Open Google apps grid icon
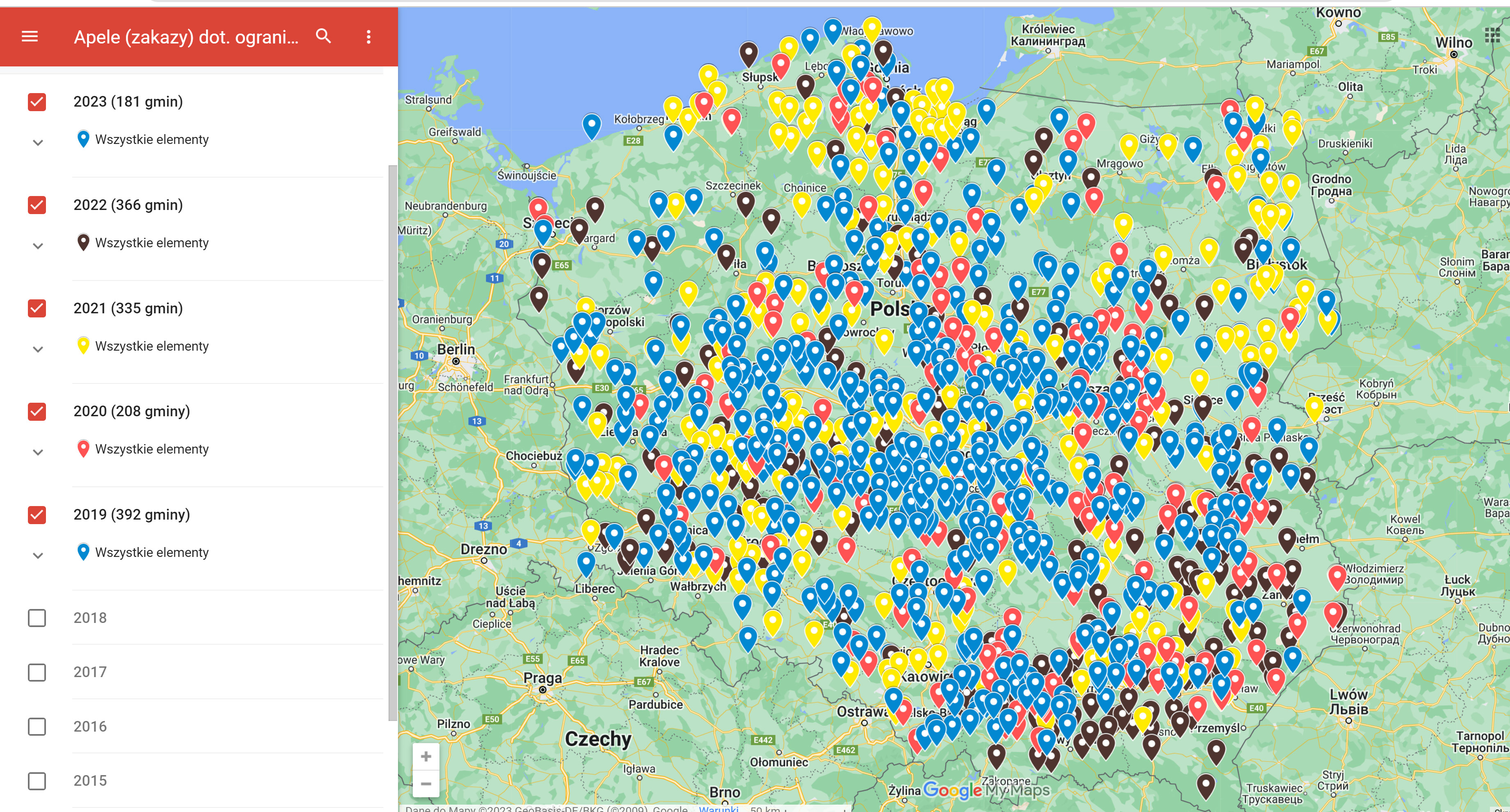 coord(1492,35)
